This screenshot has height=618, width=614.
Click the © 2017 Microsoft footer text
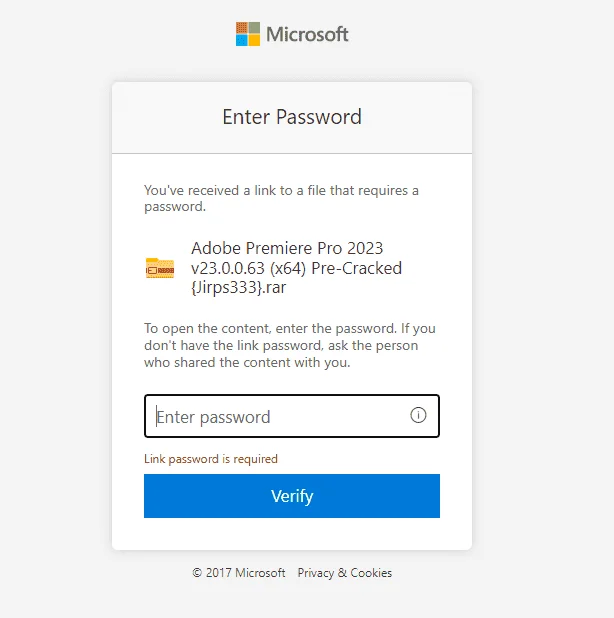[239, 573]
